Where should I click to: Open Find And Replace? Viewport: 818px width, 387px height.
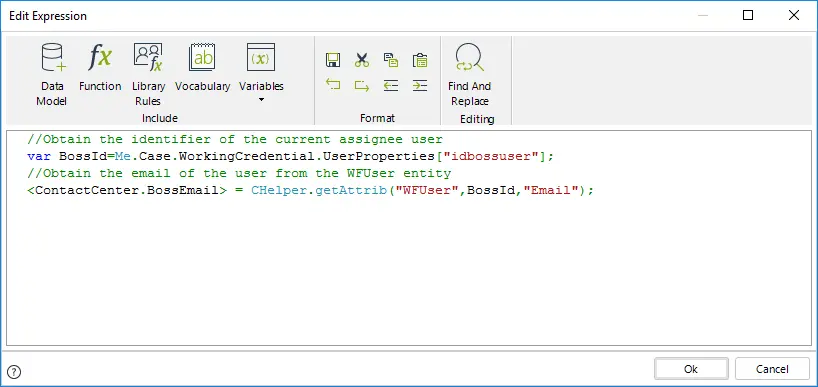coord(470,75)
